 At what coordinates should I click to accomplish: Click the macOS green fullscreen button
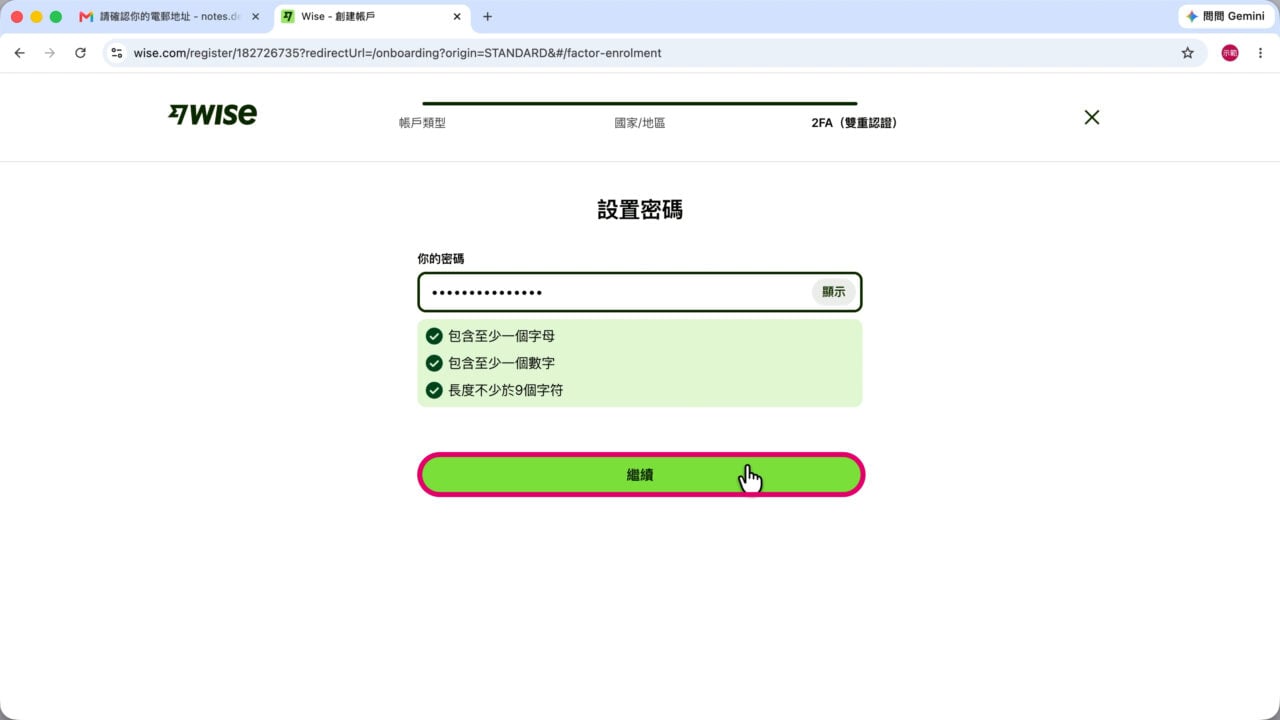(x=56, y=17)
